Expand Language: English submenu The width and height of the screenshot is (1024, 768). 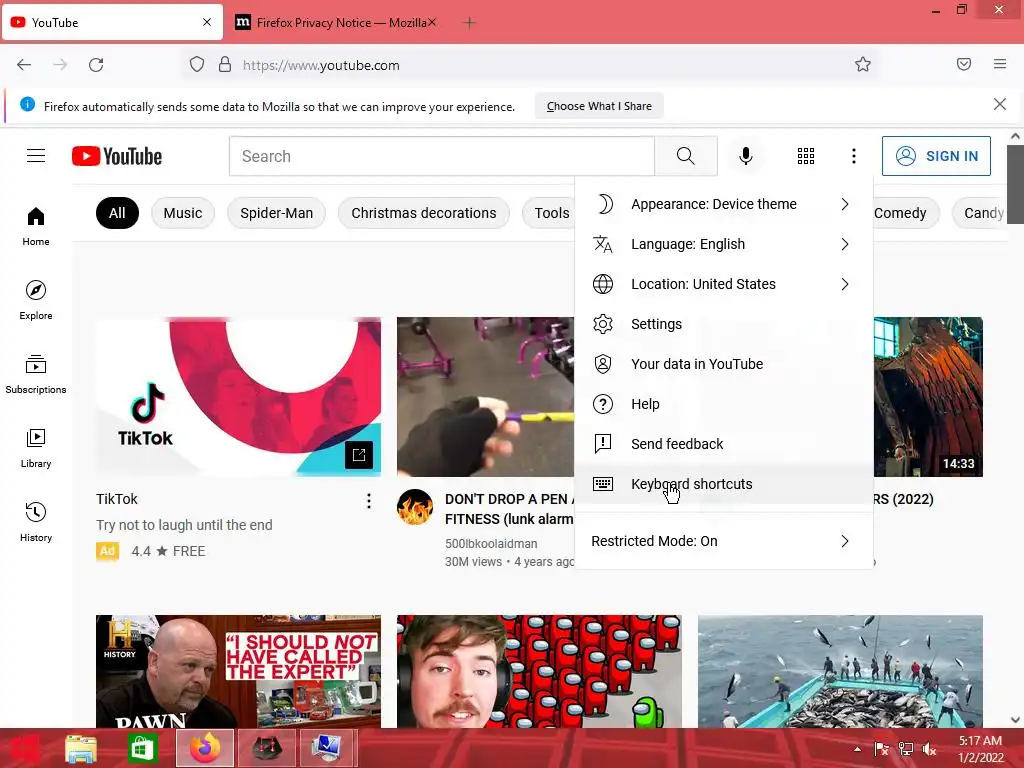(724, 244)
